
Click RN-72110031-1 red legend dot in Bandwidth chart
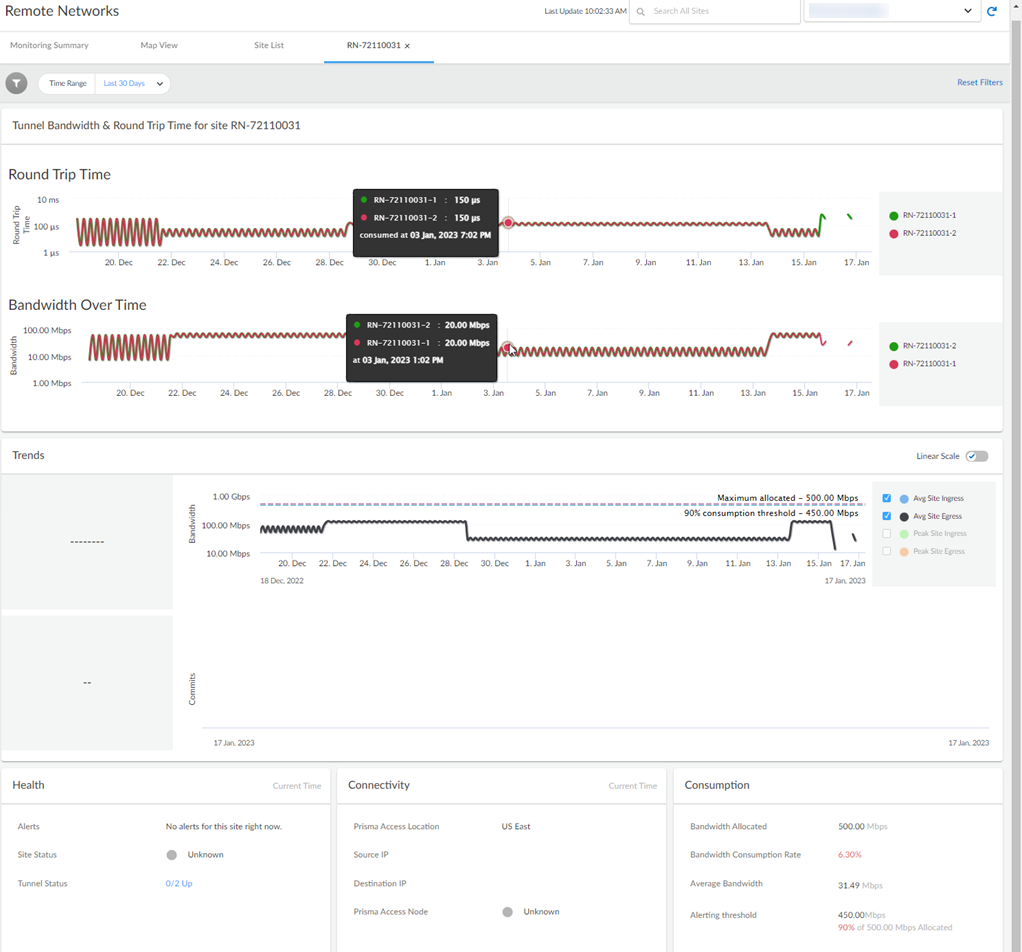pyautogui.click(x=893, y=364)
